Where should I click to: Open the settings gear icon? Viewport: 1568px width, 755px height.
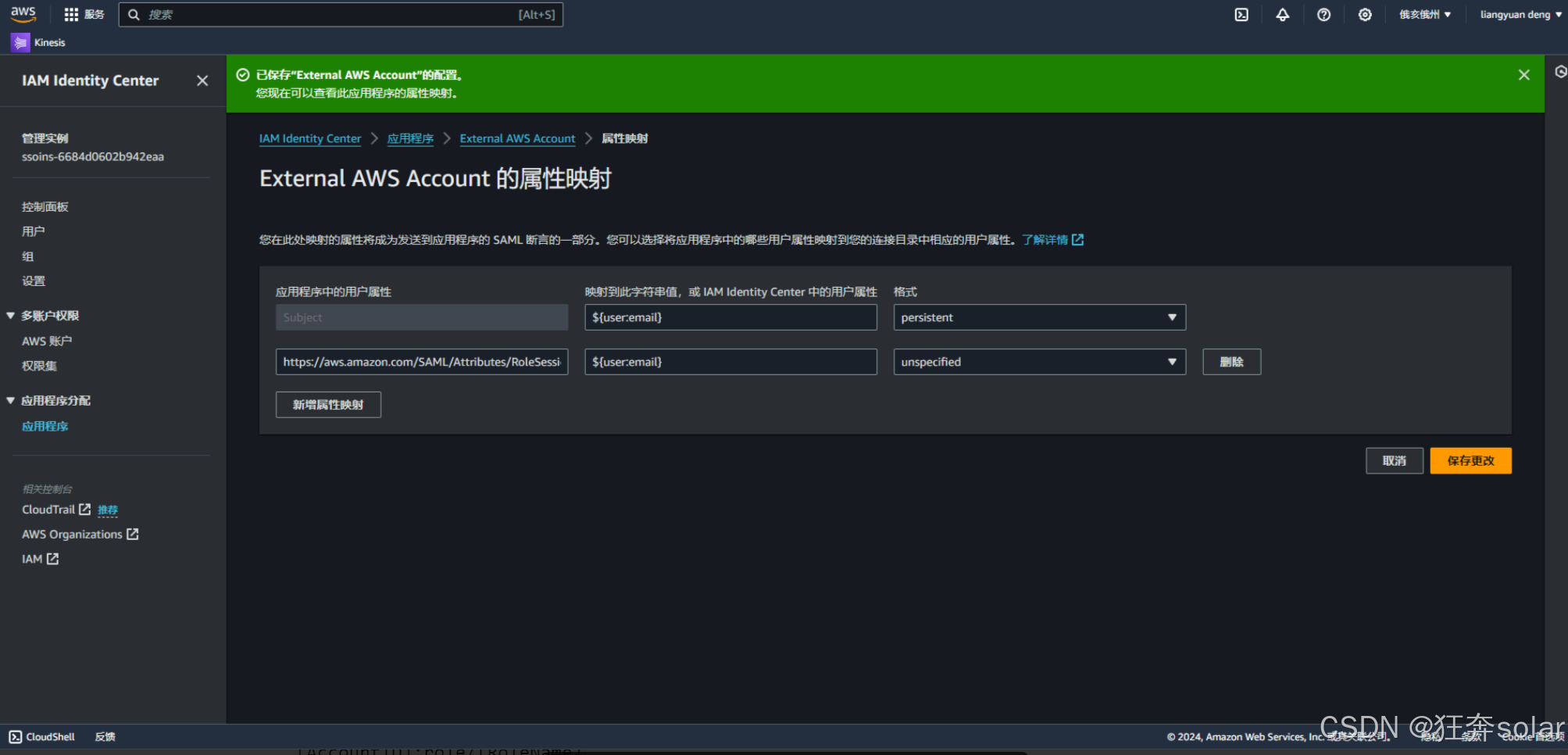tap(1365, 14)
